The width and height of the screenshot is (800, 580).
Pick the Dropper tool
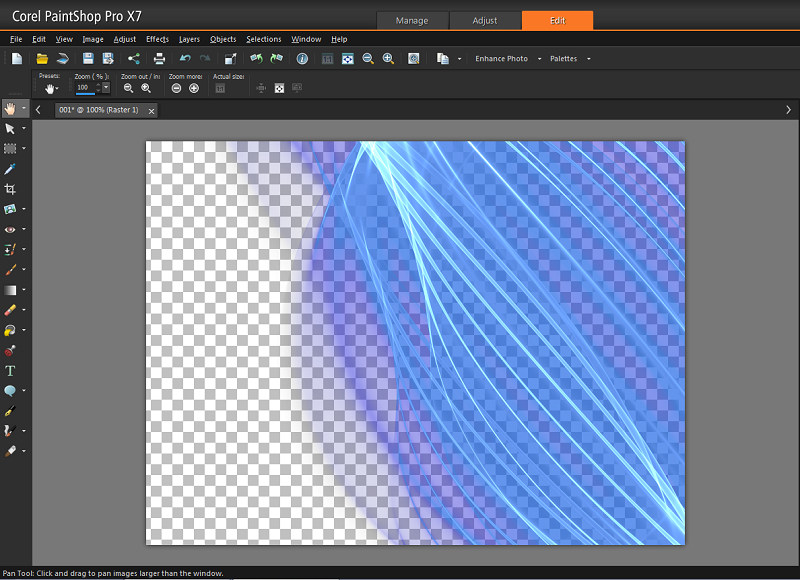[x=10, y=169]
